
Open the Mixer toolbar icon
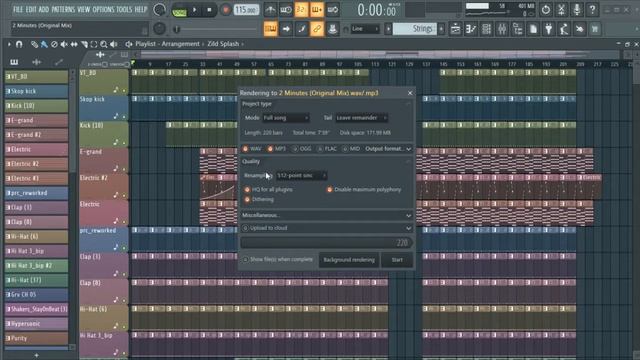point(502,29)
